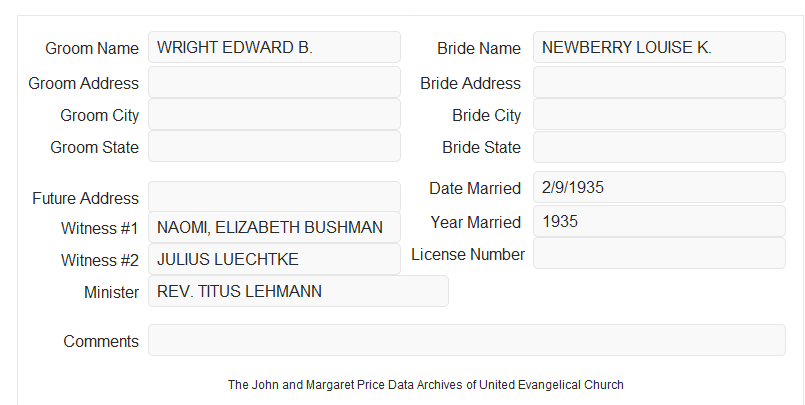Focus the Year Married field
Viewport: 805px width, 405px height.
[659, 221]
